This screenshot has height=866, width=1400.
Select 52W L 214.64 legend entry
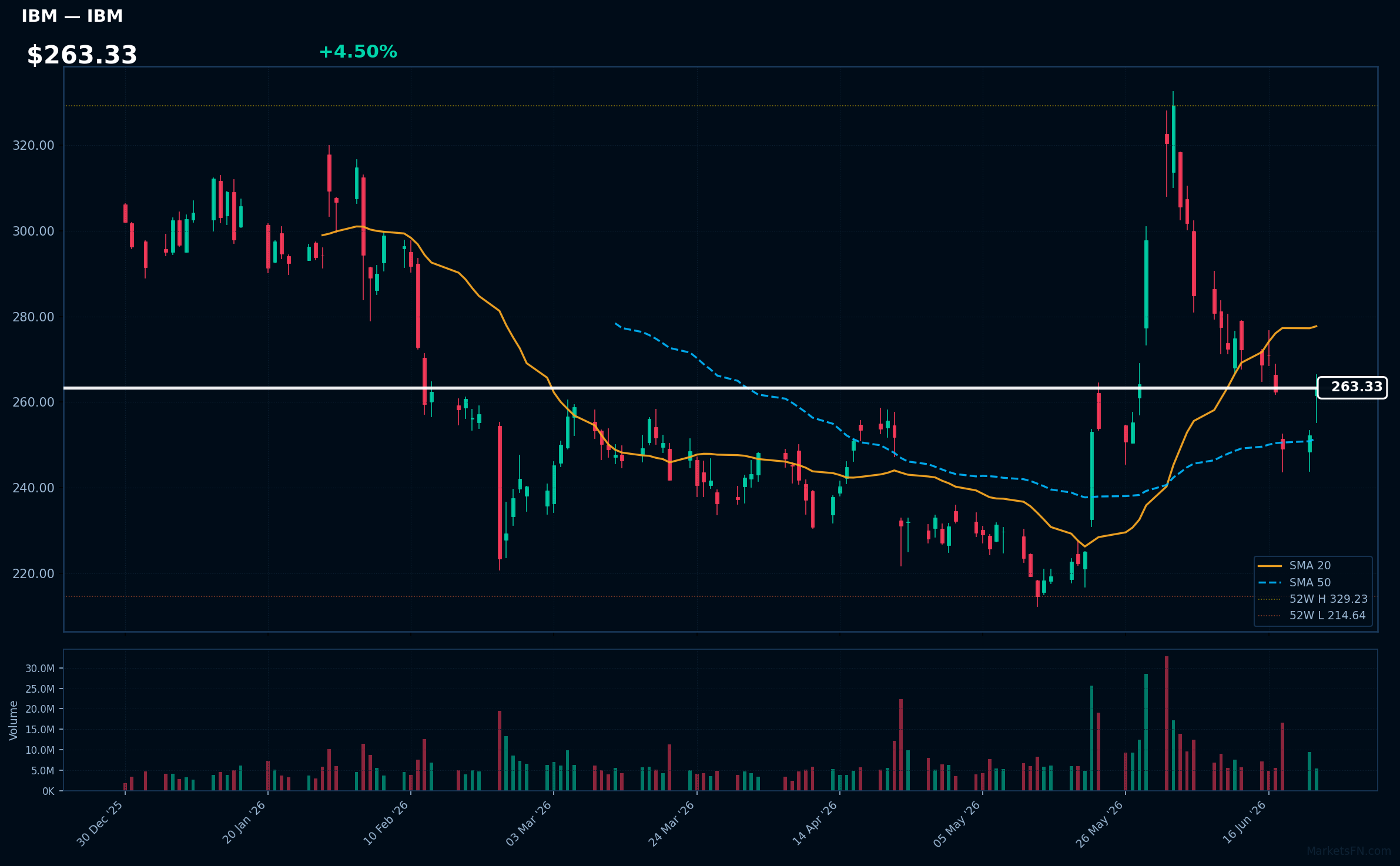1311,616
